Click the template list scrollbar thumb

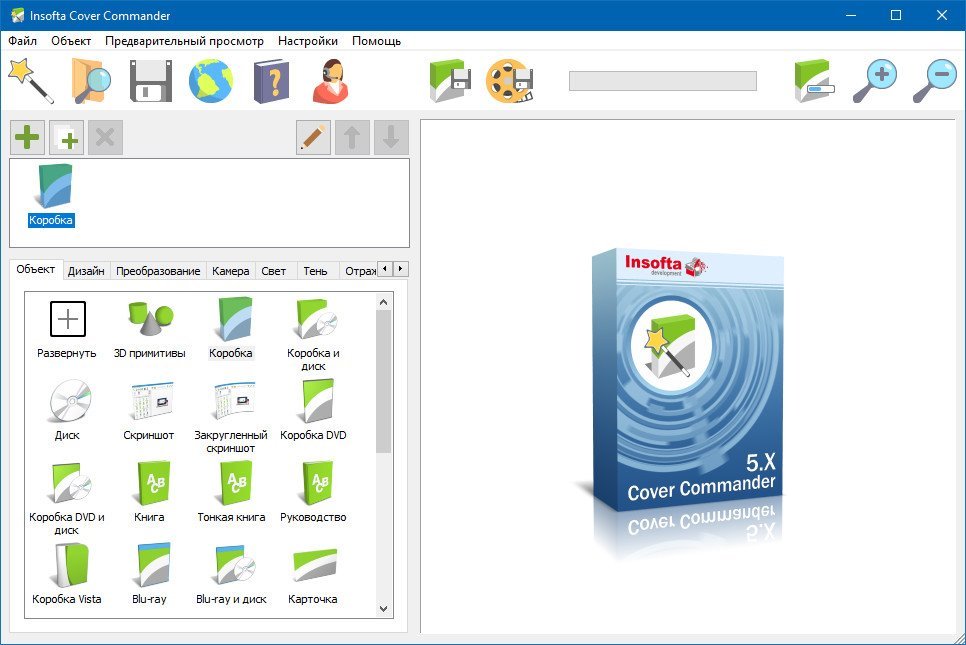tap(383, 382)
